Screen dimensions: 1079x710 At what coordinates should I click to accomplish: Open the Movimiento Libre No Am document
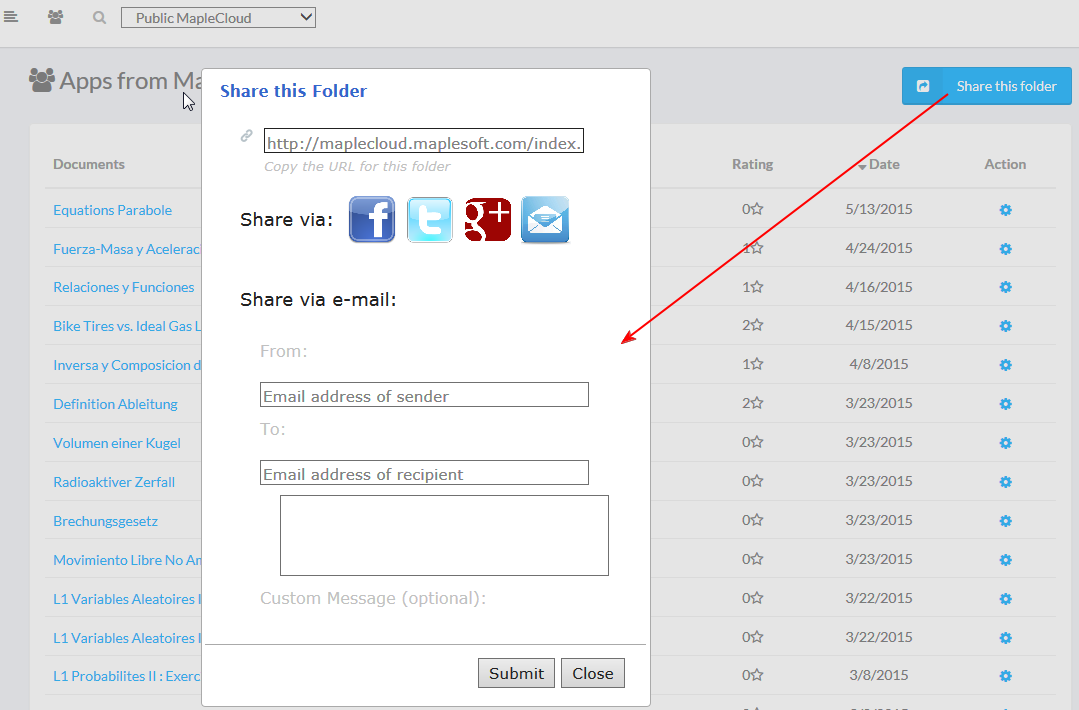(x=127, y=560)
